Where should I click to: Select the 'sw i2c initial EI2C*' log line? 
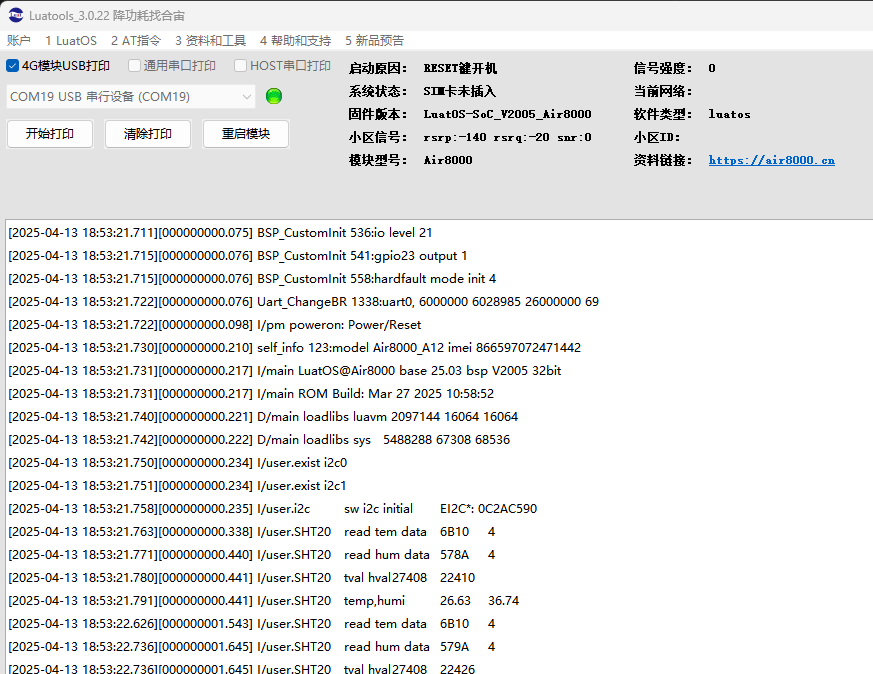[x=273, y=509]
